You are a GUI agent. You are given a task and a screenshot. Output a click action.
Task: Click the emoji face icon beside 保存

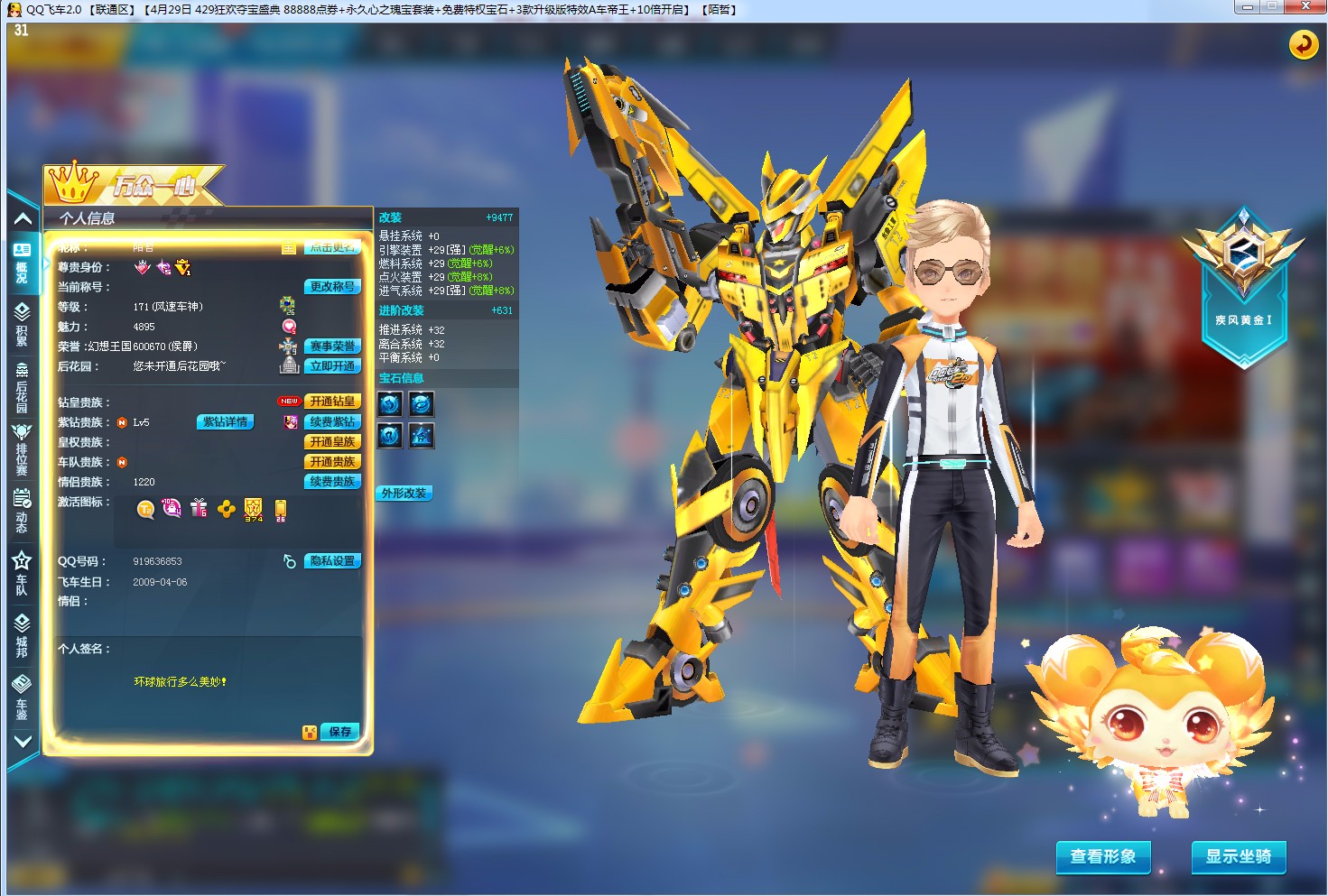click(x=310, y=733)
